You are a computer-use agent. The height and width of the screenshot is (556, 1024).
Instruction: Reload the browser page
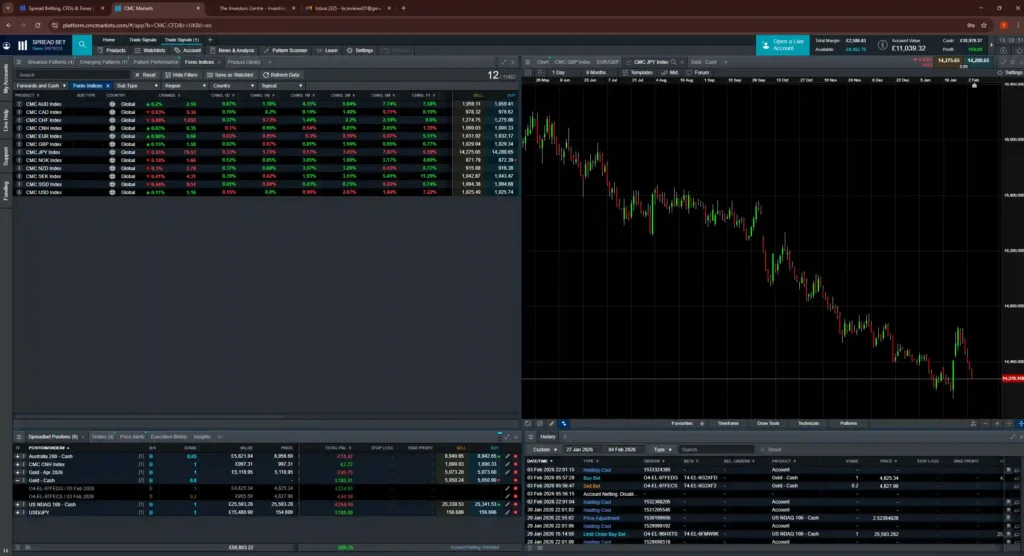[x=37, y=25]
